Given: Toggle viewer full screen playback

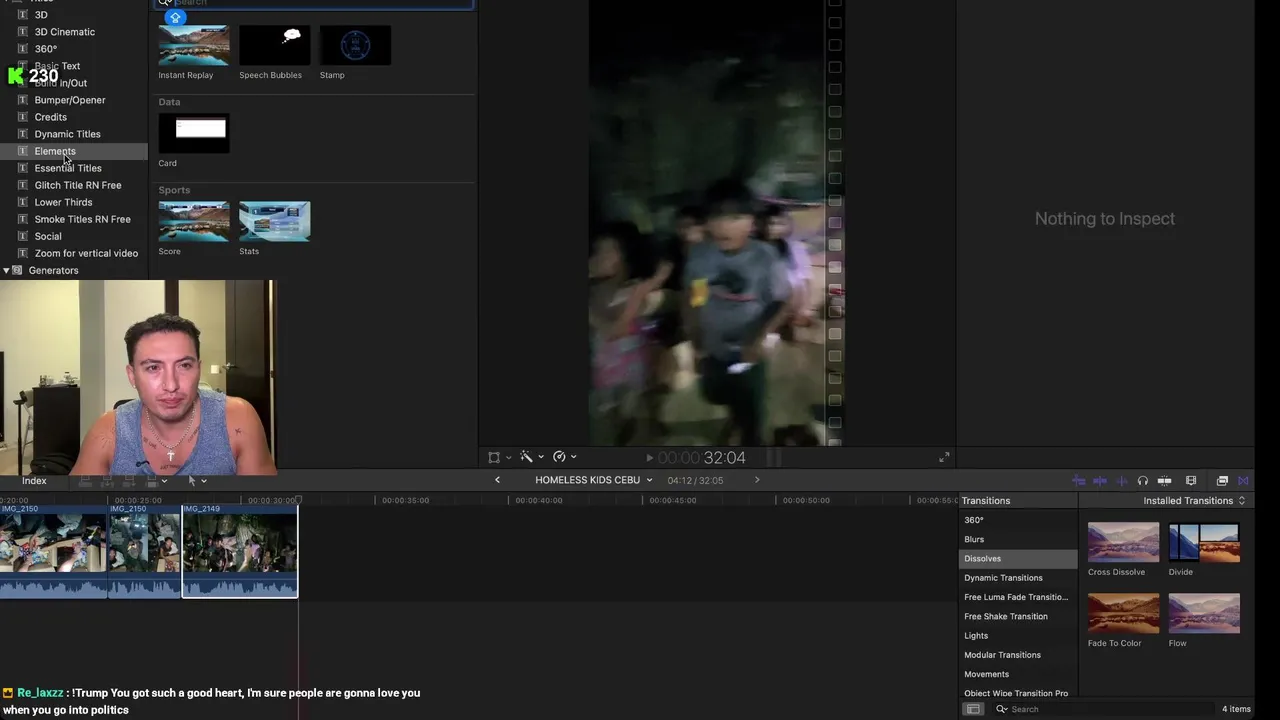Looking at the screenshot, I should coord(944,457).
